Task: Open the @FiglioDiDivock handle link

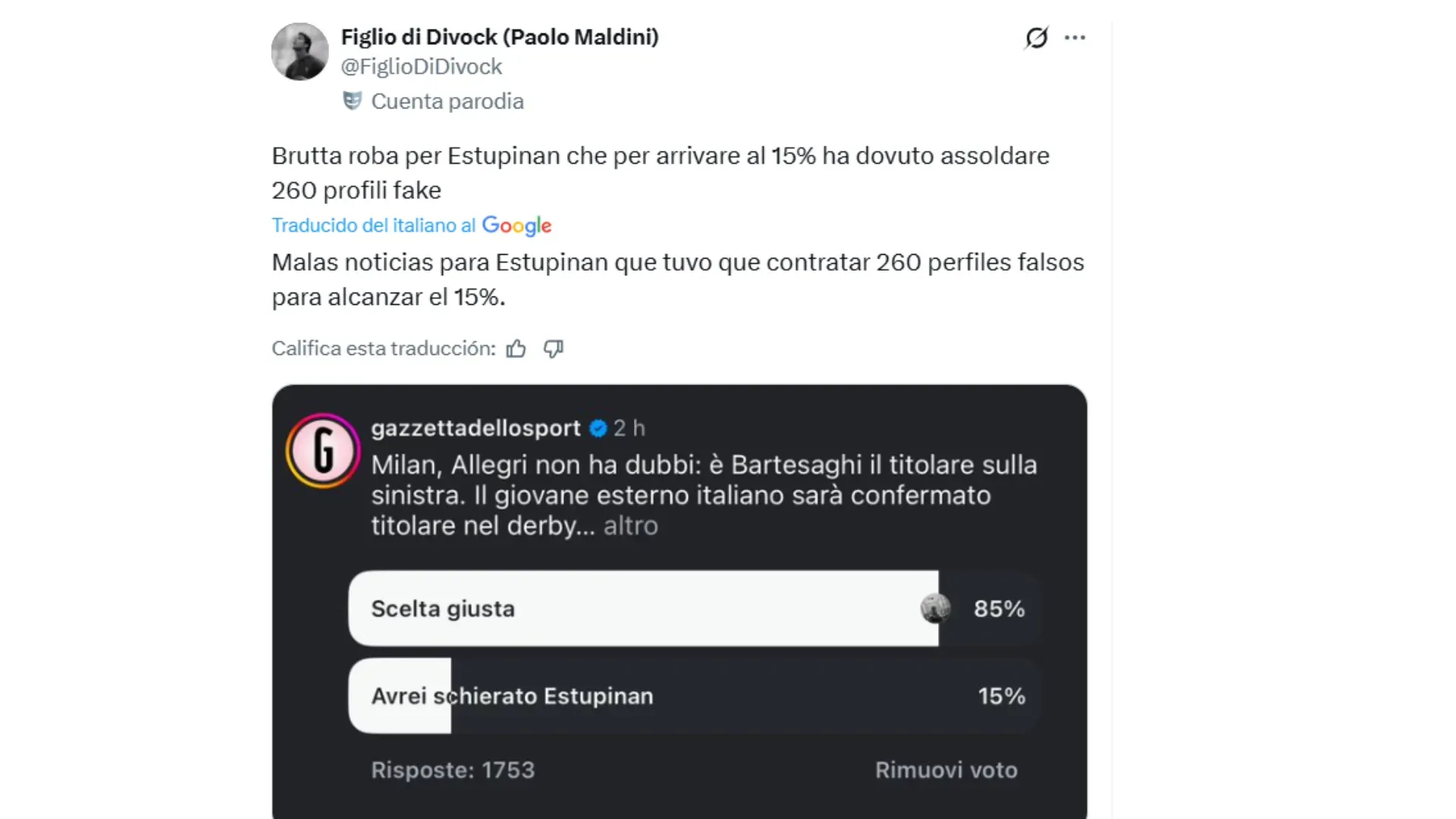Action: click(421, 66)
